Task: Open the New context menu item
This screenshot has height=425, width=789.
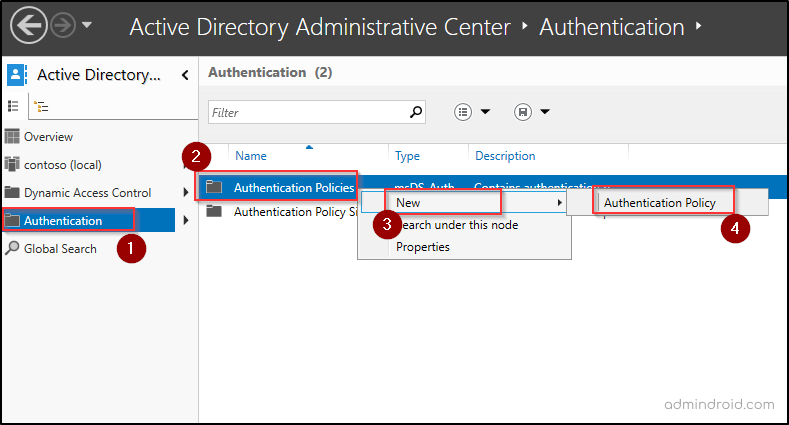Action: pyautogui.click(x=464, y=202)
